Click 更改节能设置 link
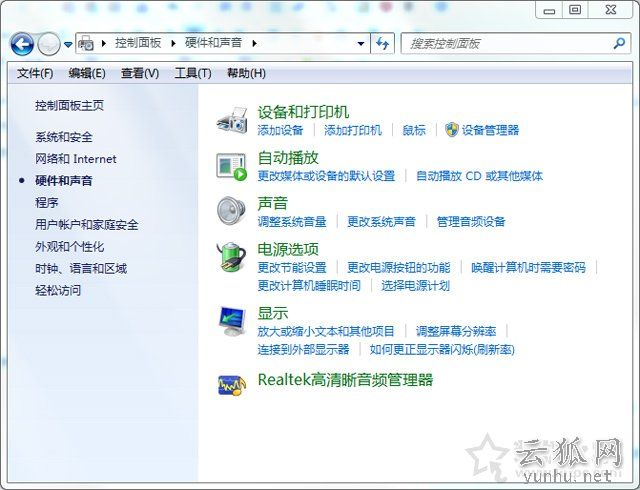640x490 pixels. [292, 267]
